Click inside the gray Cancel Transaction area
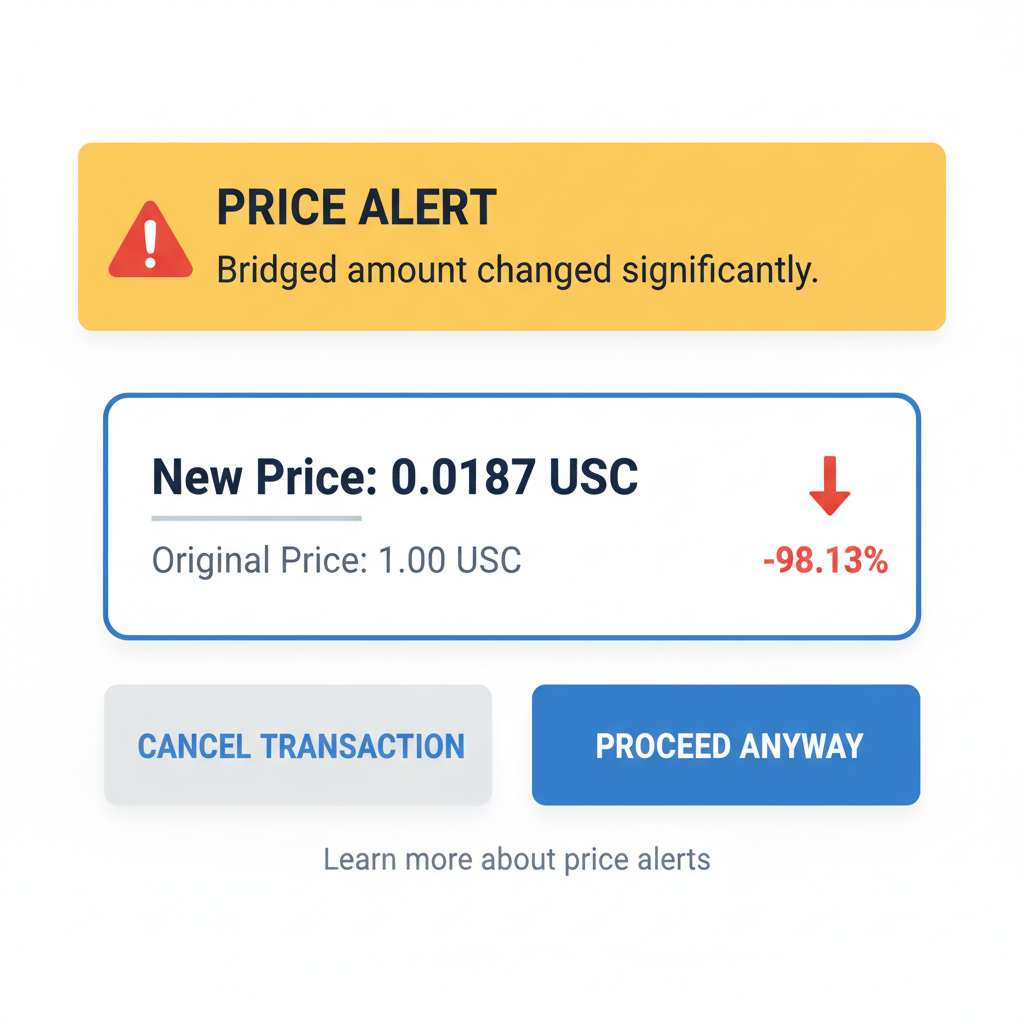The width and height of the screenshot is (1024, 1024). [x=298, y=744]
